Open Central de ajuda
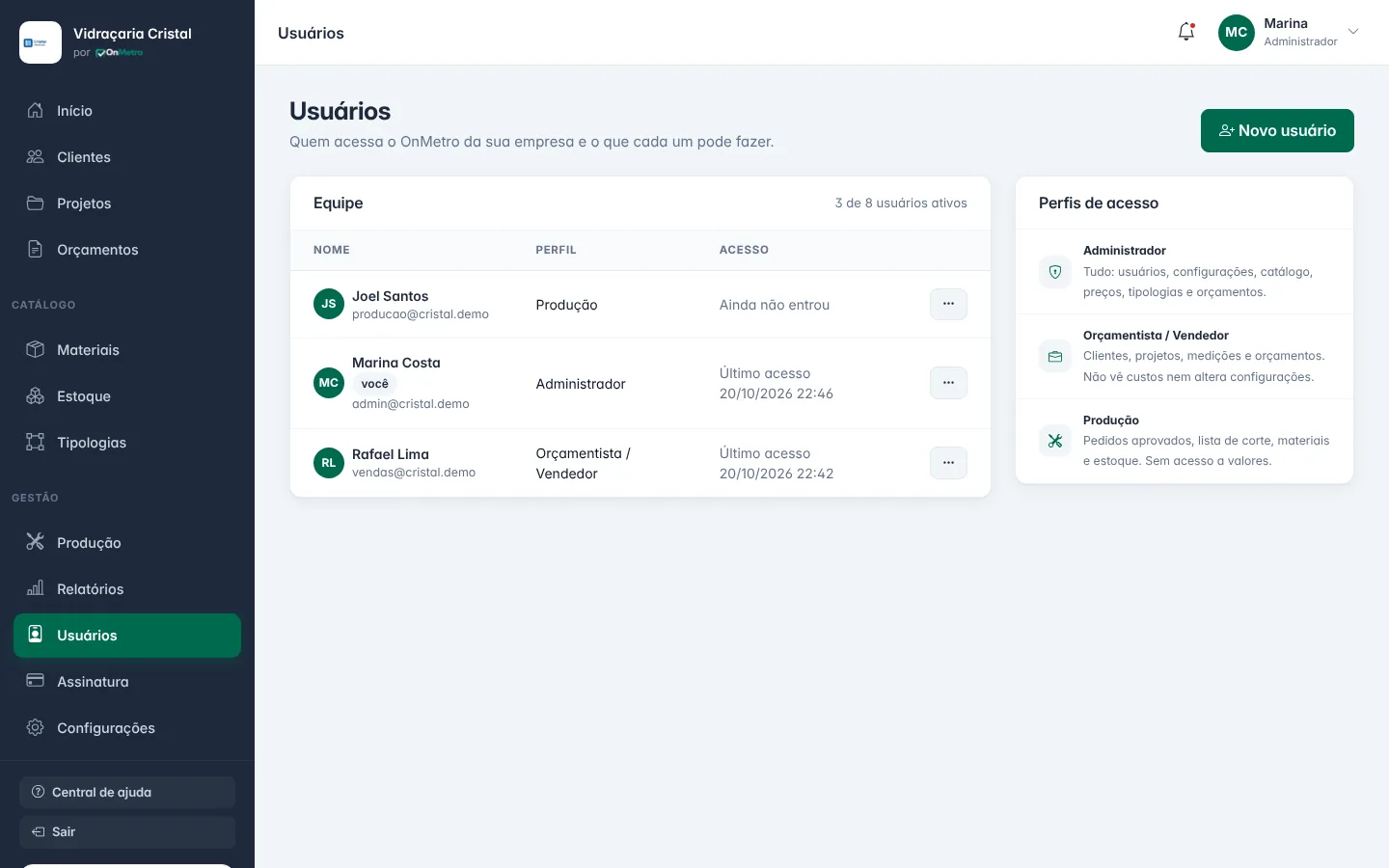This screenshot has height=868, width=1389. [127, 792]
